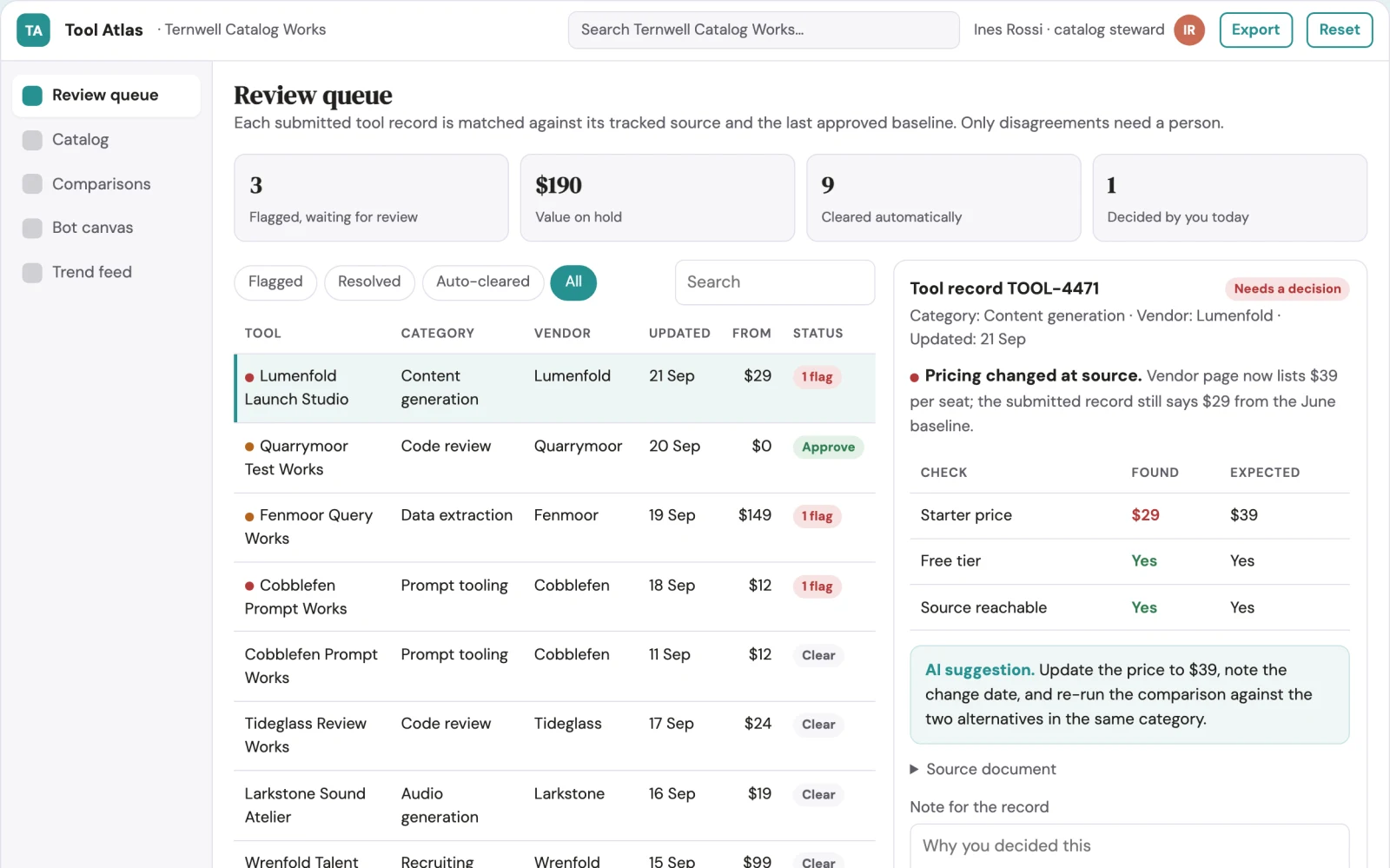
Task: Go to the Catalog page
Action: (106, 140)
